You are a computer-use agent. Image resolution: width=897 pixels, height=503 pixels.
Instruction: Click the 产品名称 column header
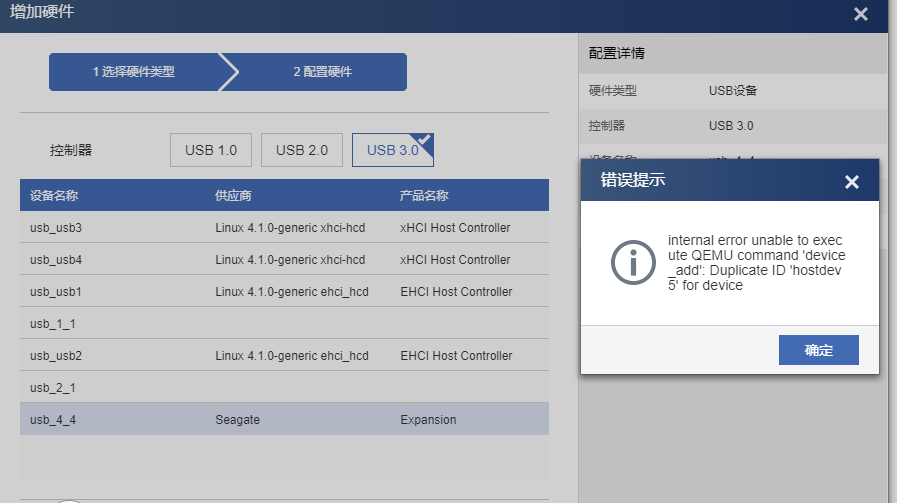point(424,195)
